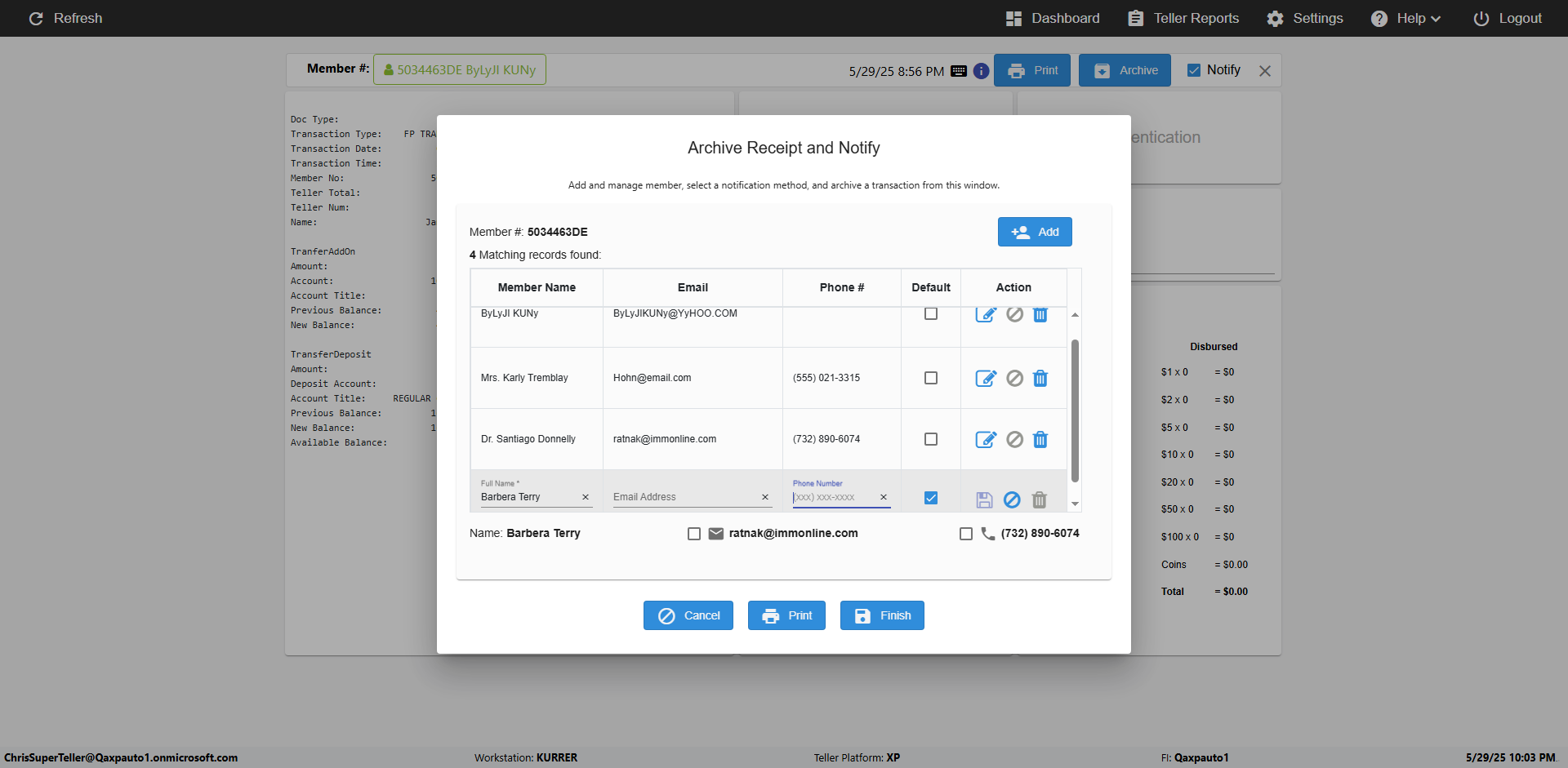Disable the Mrs. Karly Tremblay record

tap(1014, 379)
